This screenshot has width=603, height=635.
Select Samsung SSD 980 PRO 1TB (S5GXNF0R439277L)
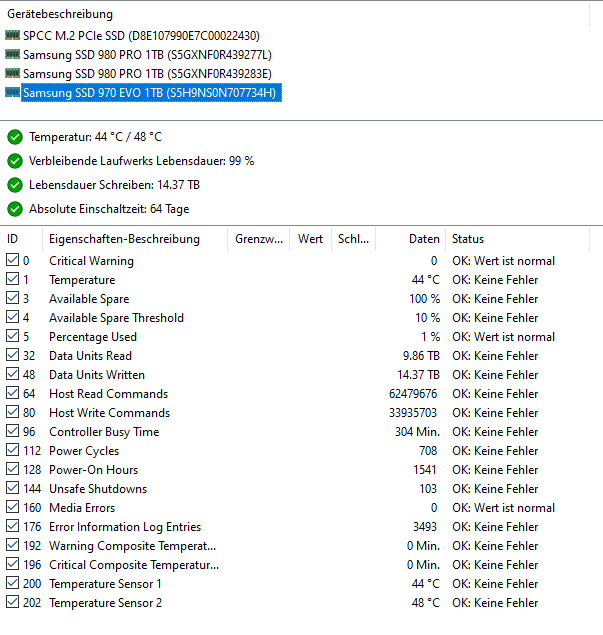coord(147,55)
